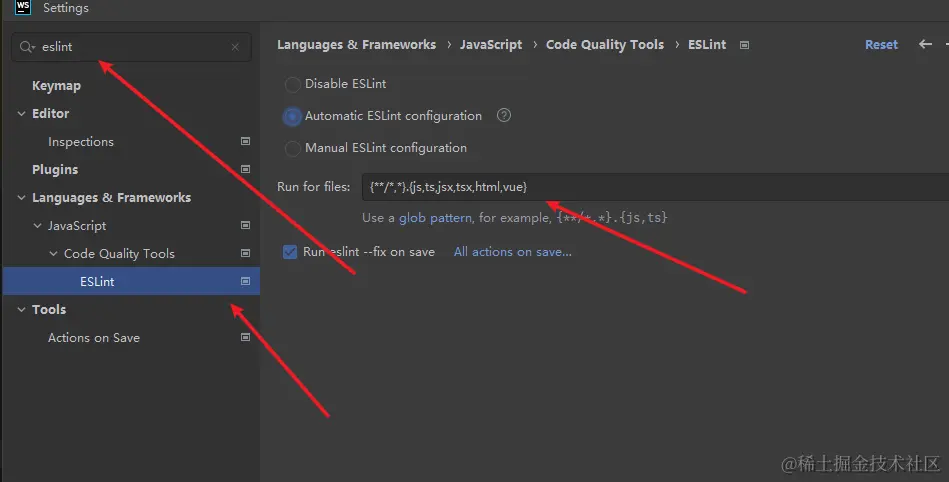This screenshot has width=949, height=482.
Task: Click the project-level icon beside JavaScript
Action: (245, 225)
